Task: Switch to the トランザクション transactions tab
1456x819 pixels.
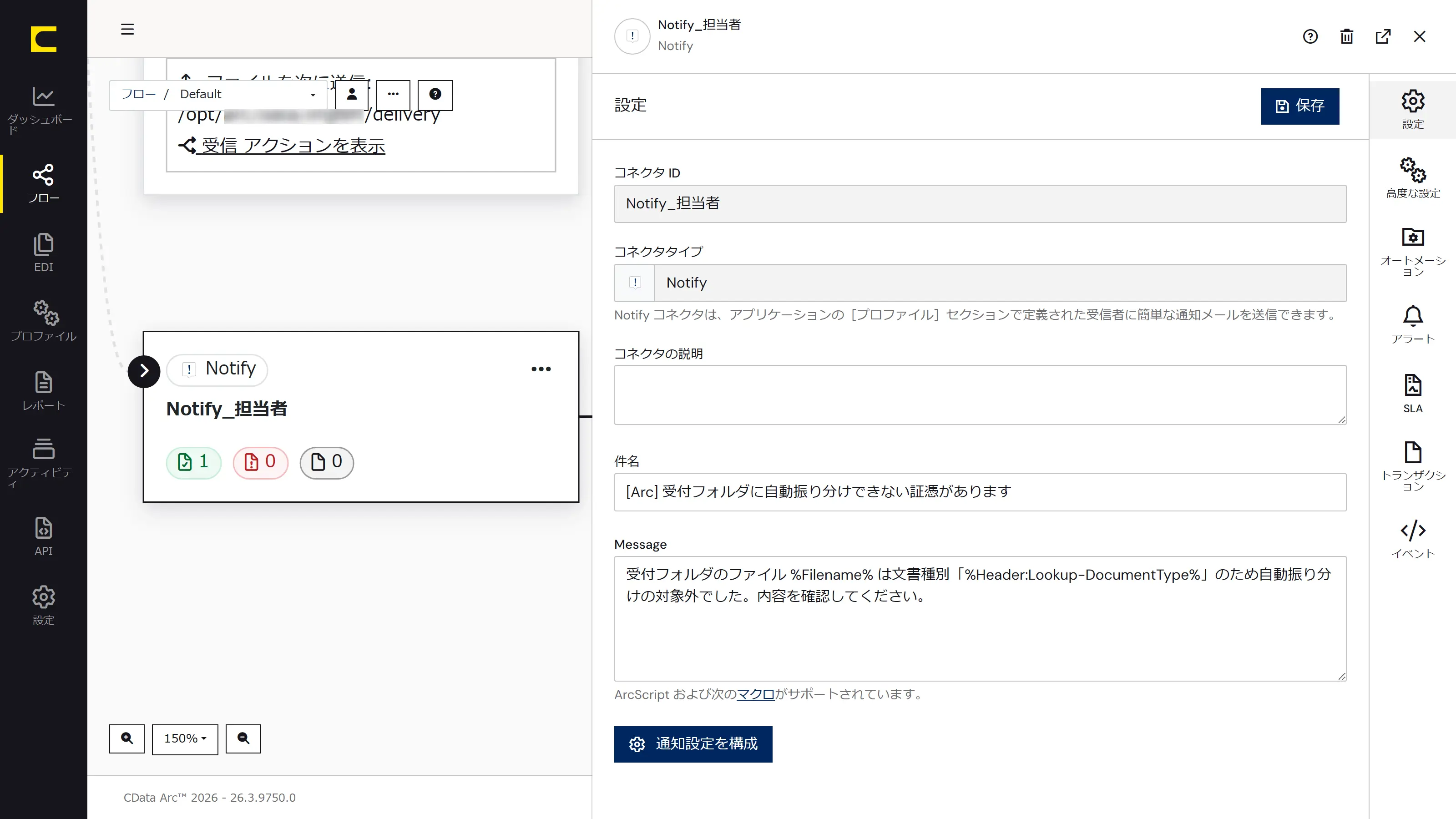Action: click(1412, 466)
